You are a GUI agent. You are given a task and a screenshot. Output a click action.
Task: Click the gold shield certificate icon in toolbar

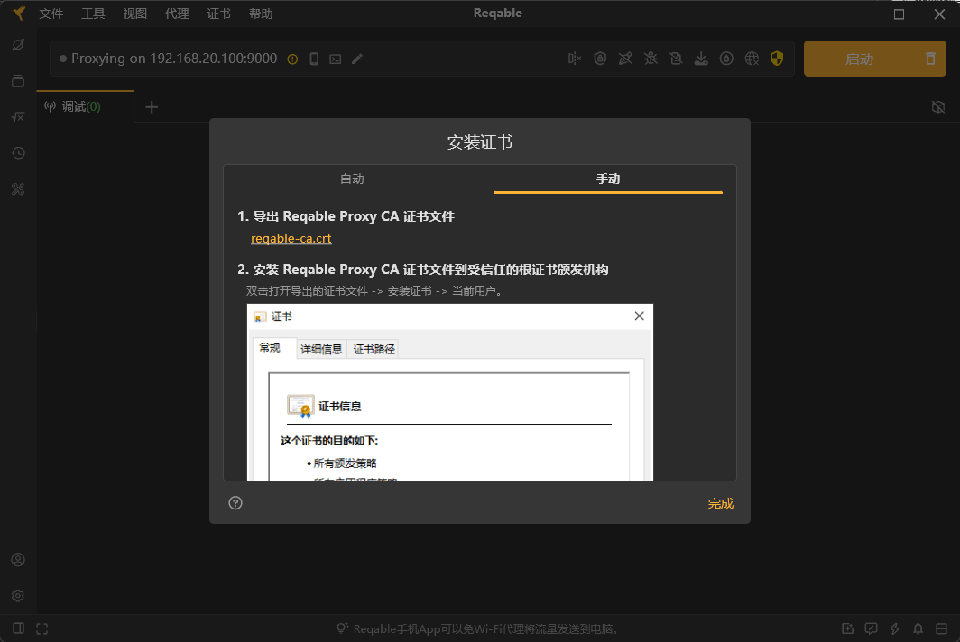click(x=777, y=58)
